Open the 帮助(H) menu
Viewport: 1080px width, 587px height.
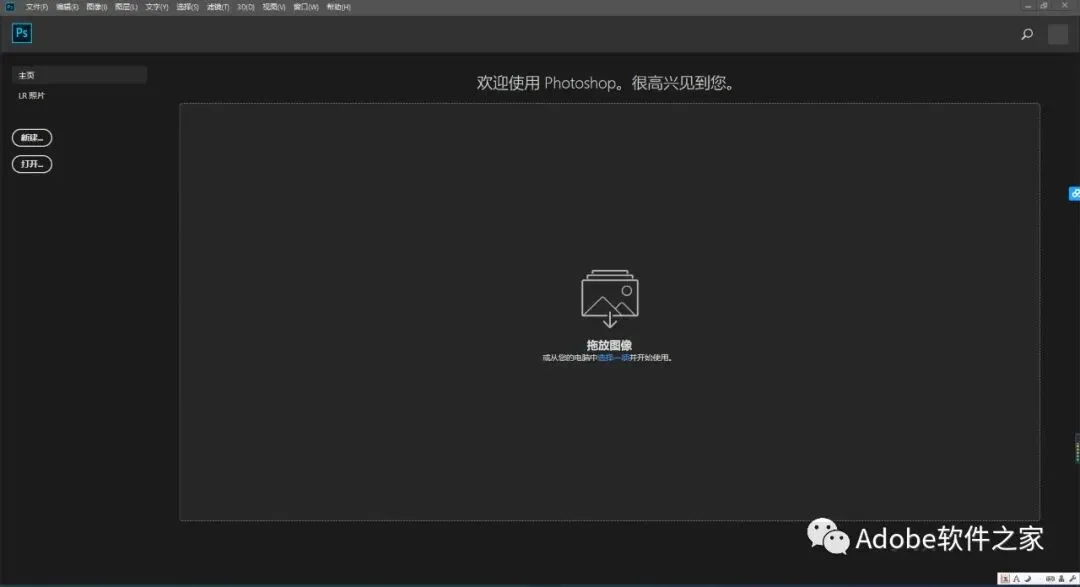338,7
